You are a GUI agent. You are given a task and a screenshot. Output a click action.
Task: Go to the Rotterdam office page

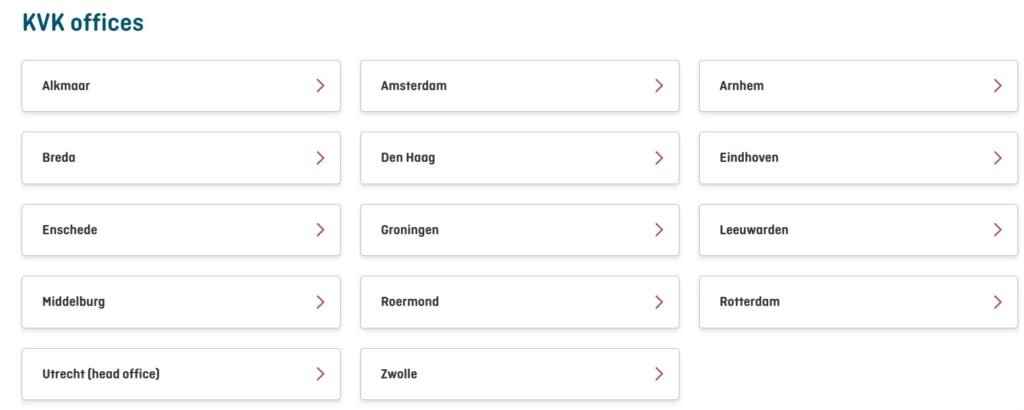749,302
